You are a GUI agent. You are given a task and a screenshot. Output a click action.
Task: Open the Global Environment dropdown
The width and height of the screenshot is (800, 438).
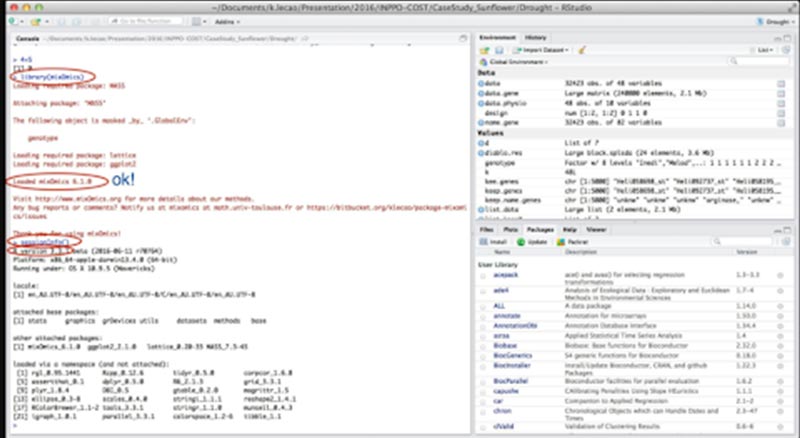click(514, 62)
